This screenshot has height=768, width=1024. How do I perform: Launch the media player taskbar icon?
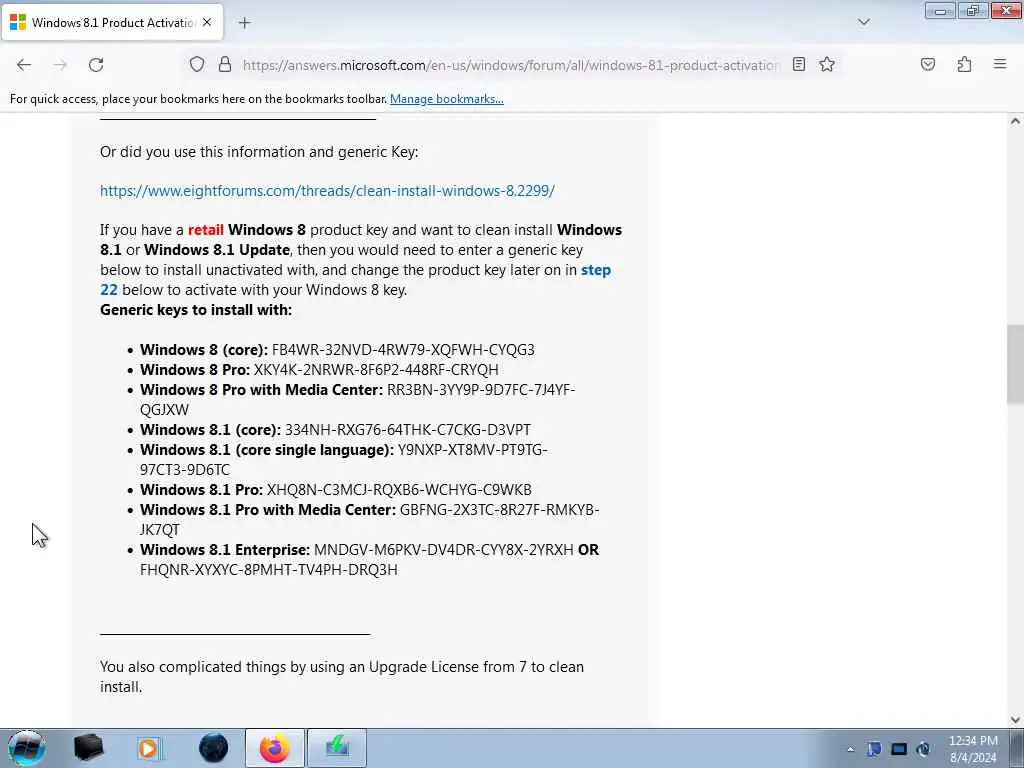point(149,748)
